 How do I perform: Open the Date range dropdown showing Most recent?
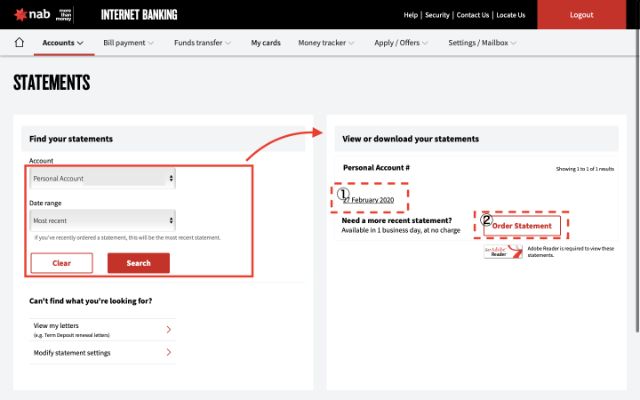[102, 220]
